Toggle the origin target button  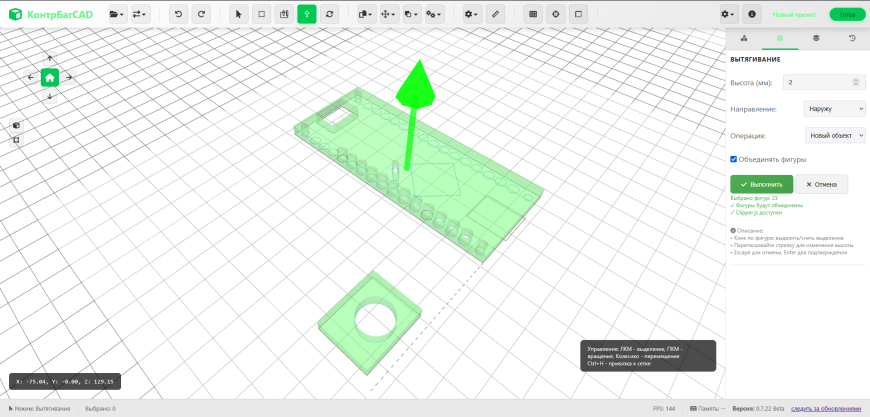(555, 14)
